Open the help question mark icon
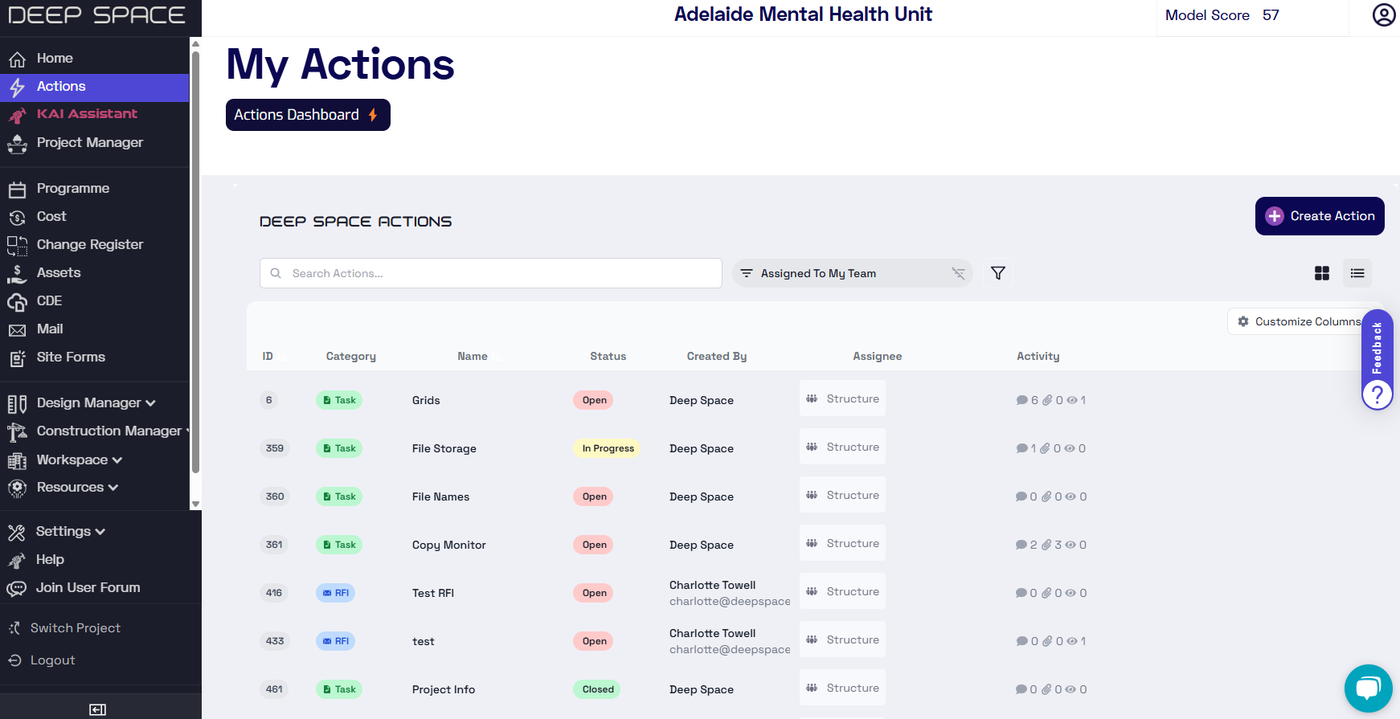 click(1377, 393)
